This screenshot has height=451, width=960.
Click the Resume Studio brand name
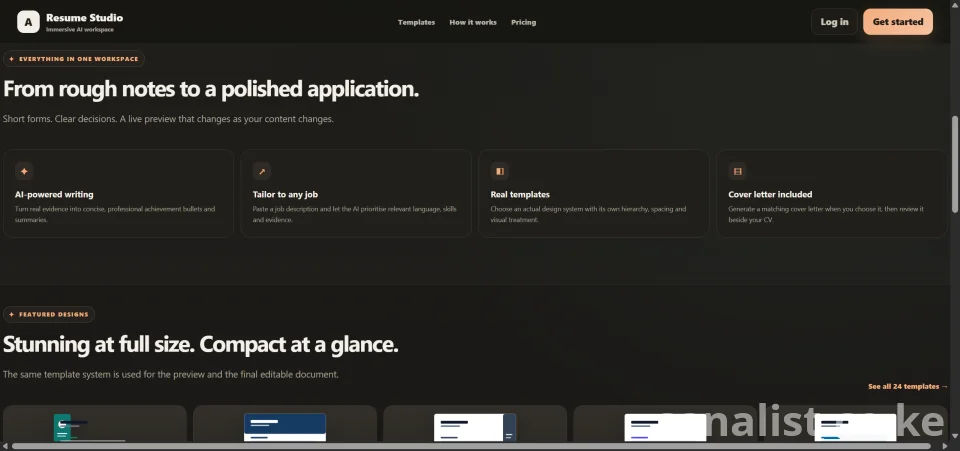pyautogui.click(x=84, y=18)
